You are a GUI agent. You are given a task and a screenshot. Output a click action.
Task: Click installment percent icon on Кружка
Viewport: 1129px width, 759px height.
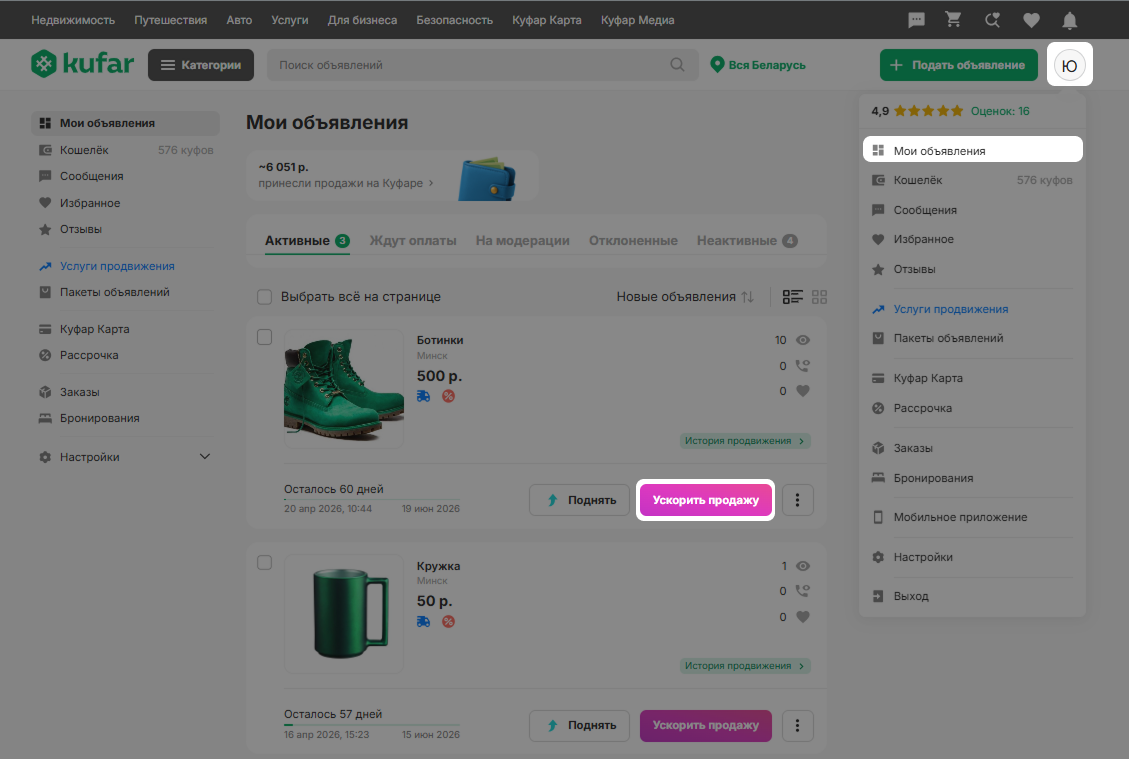coord(448,621)
